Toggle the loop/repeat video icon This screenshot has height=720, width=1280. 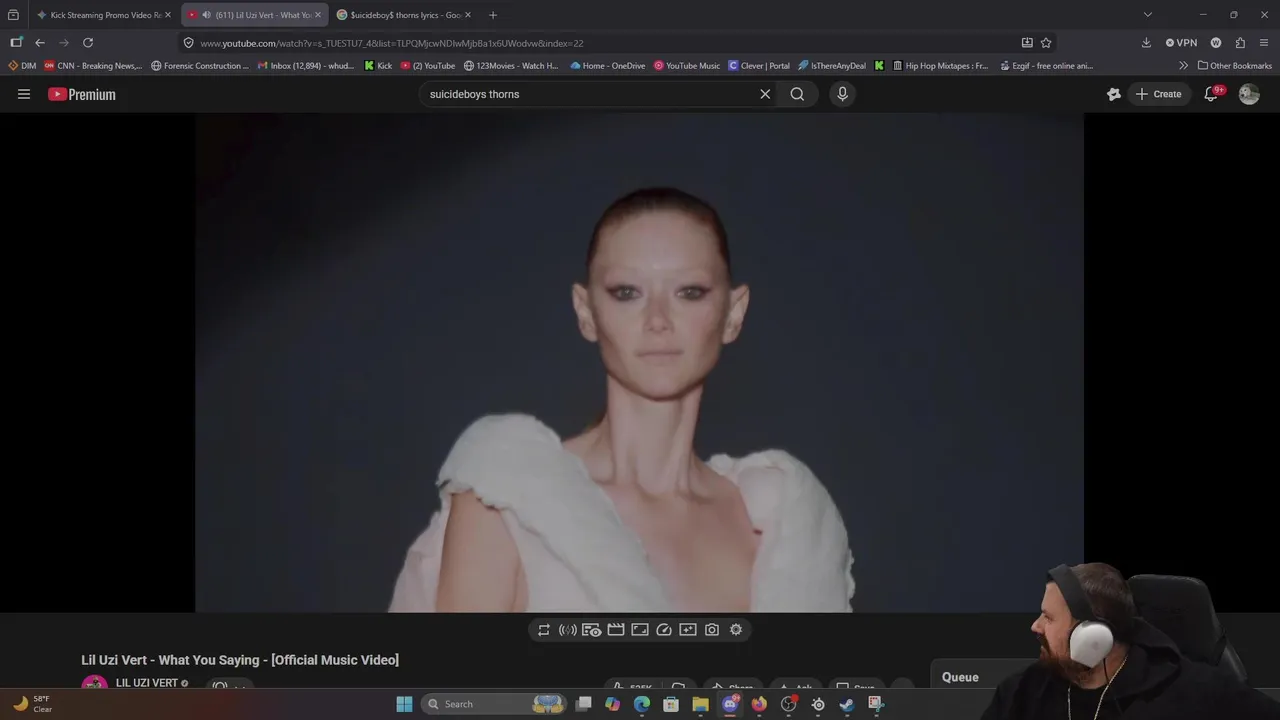coord(544,630)
